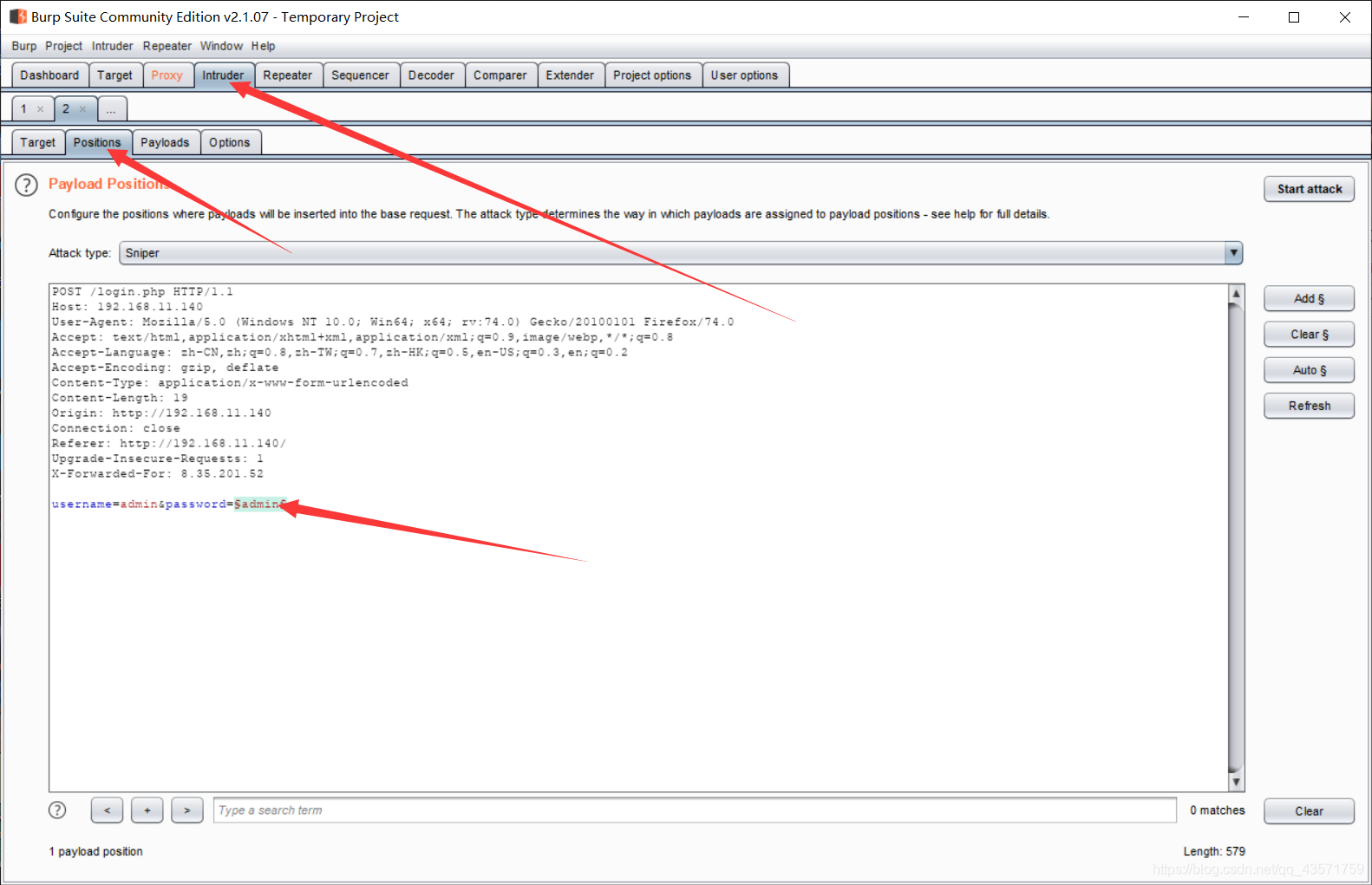1372x885 pixels.
Task: Click the search help question mark icon
Action: point(57,810)
